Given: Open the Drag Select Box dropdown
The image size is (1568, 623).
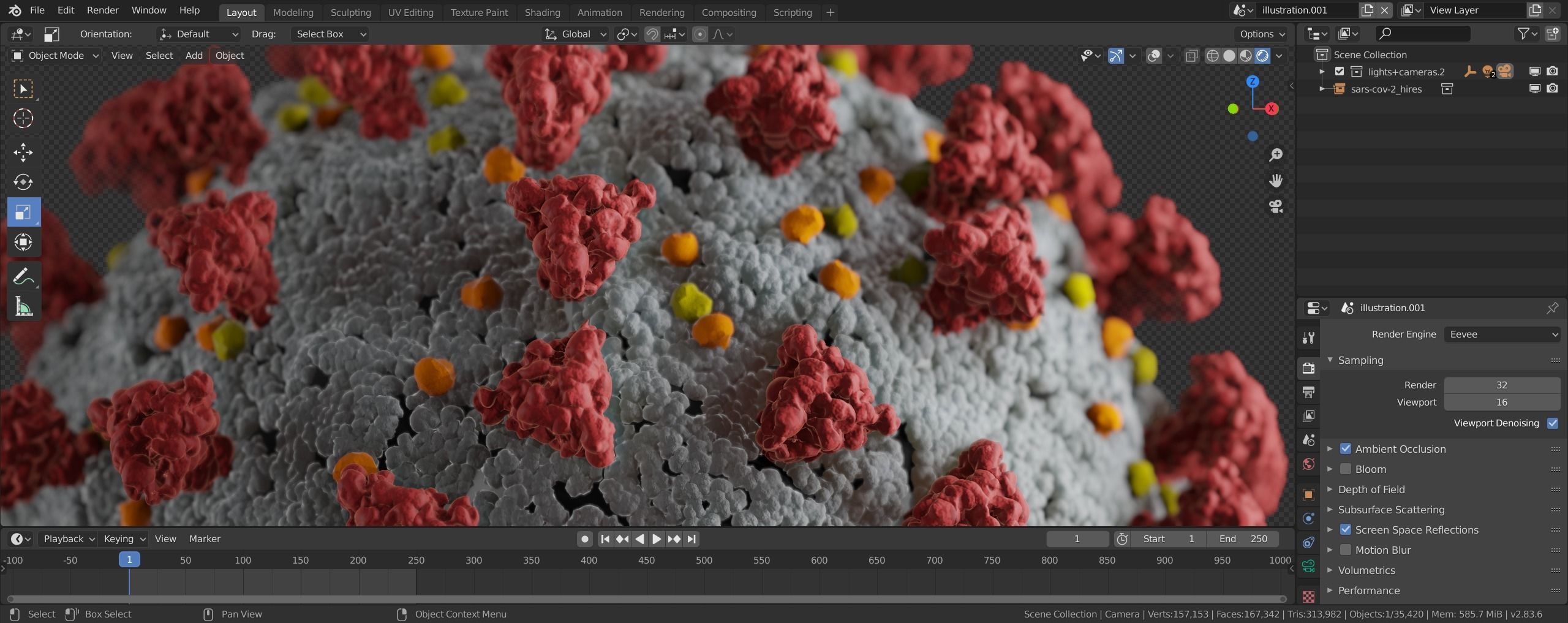Looking at the screenshot, I should pyautogui.click(x=330, y=34).
